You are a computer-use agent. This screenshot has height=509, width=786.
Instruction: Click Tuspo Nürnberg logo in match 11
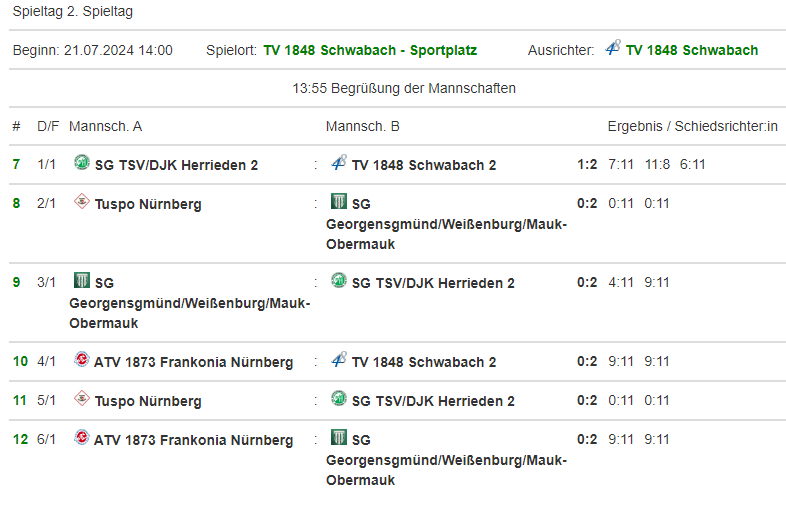coord(82,400)
